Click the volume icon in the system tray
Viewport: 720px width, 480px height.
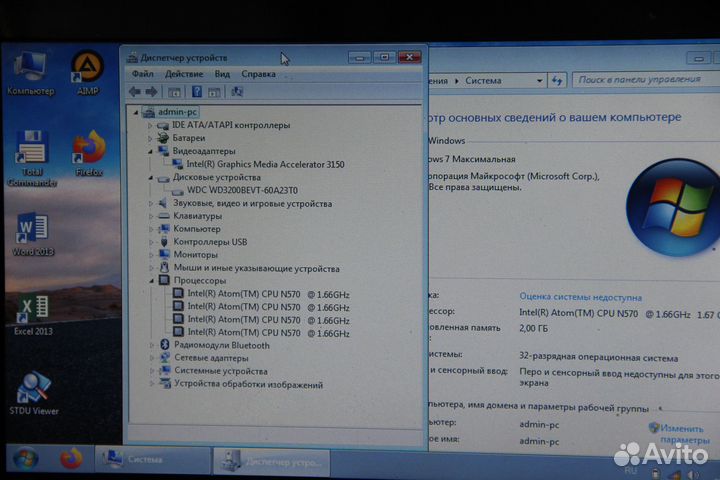(692, 474)
